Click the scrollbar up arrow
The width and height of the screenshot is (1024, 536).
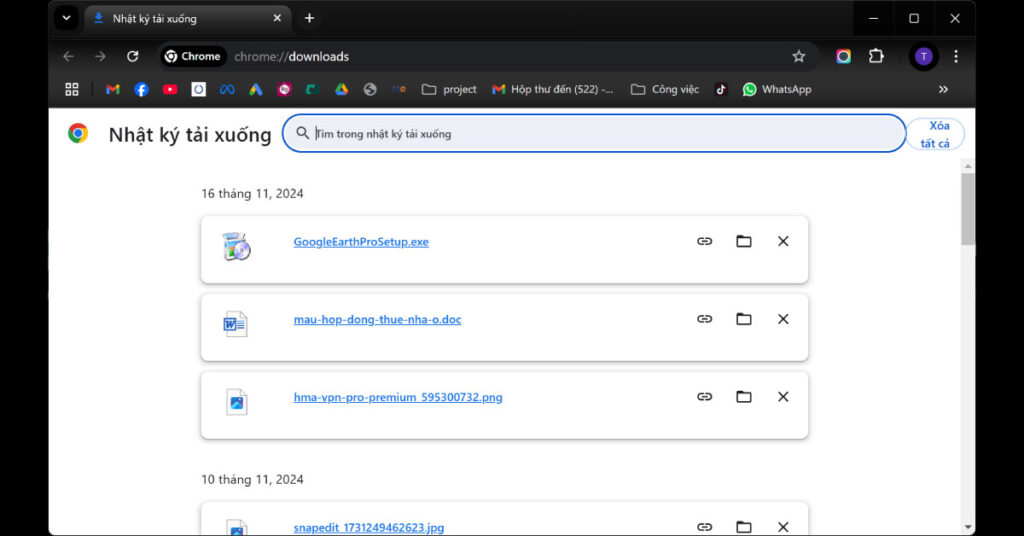point(968,166)
